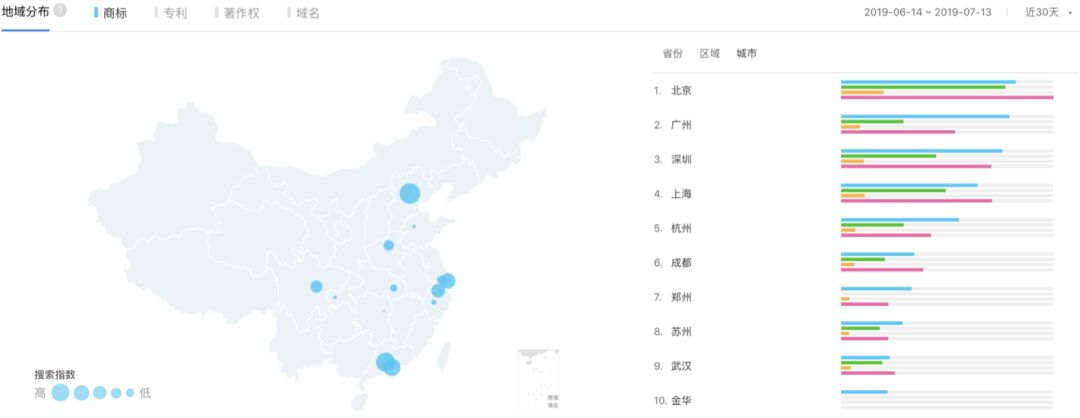Switch to the 城市 tab
This screenshot has width=1080, height=418.
[x=746, y=53]
